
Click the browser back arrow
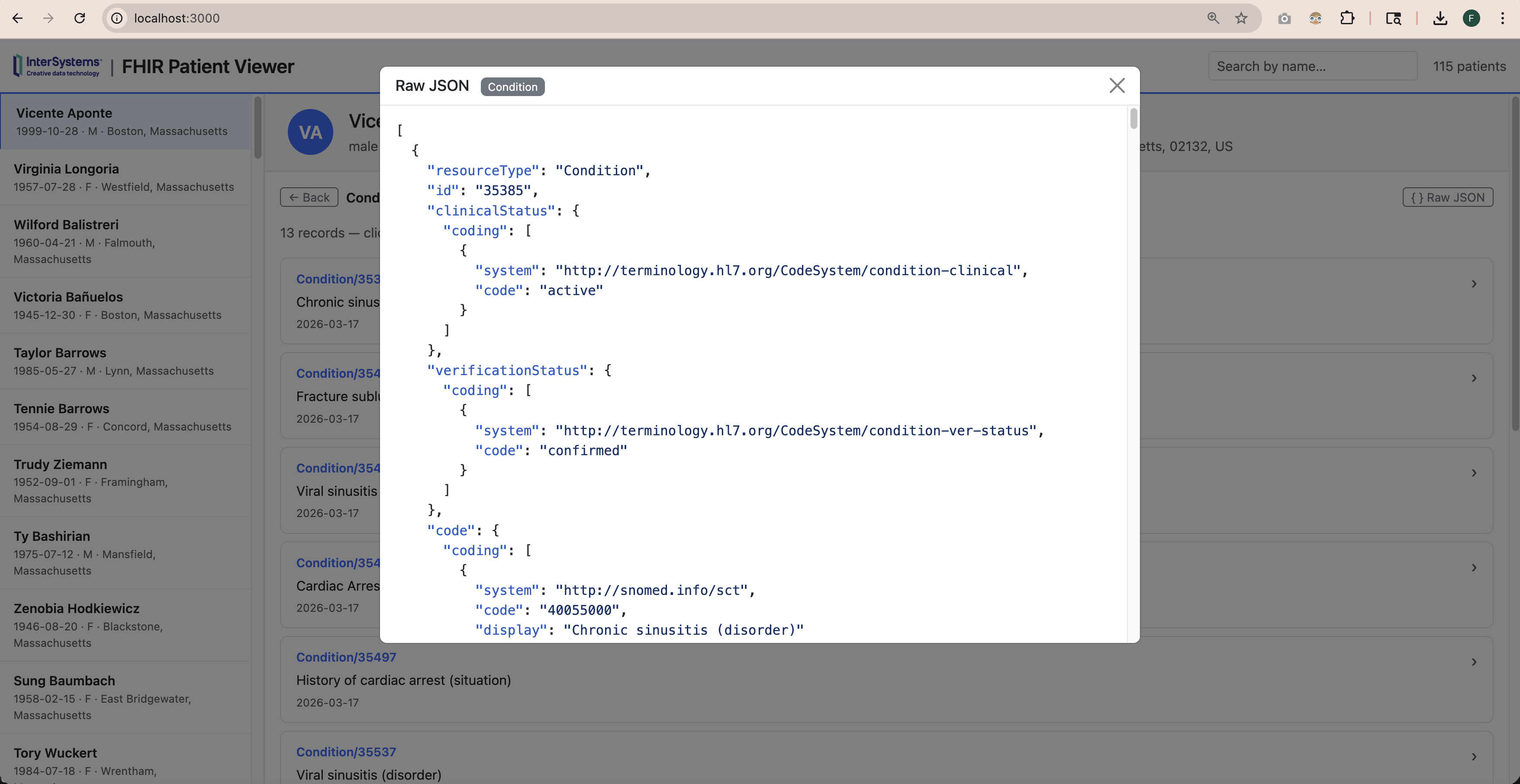click(18, 18)
